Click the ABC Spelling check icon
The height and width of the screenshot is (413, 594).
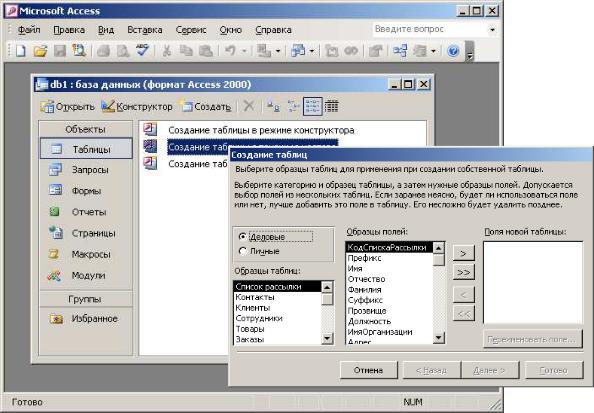[142, 50]
